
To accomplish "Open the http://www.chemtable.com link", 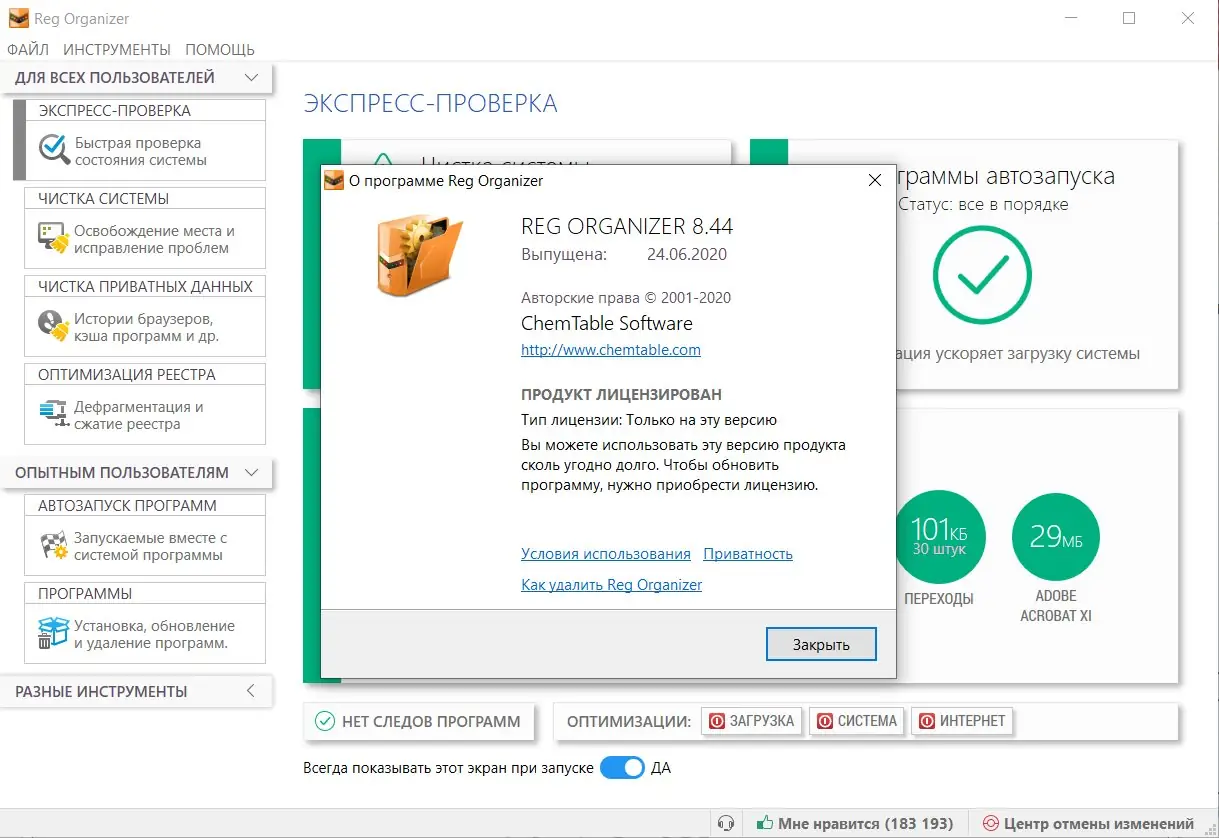I will point(611,350).
